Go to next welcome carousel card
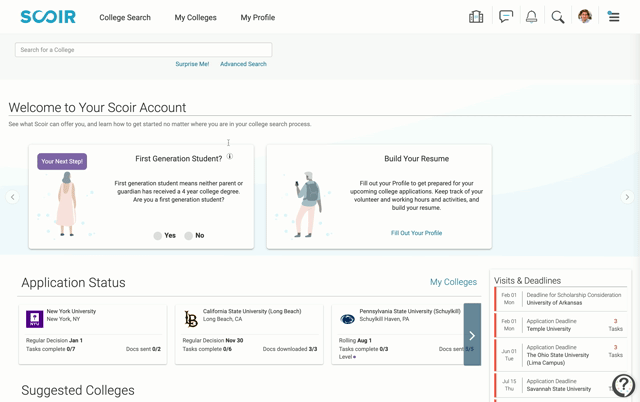640x402 pixels. coord(627,197)
